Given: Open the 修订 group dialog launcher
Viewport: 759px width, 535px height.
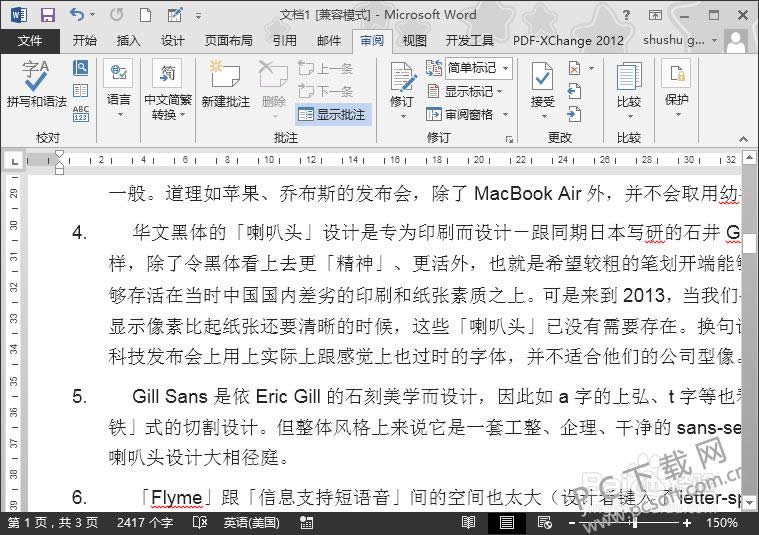Looking at the screenshot, I should (509, 139).
